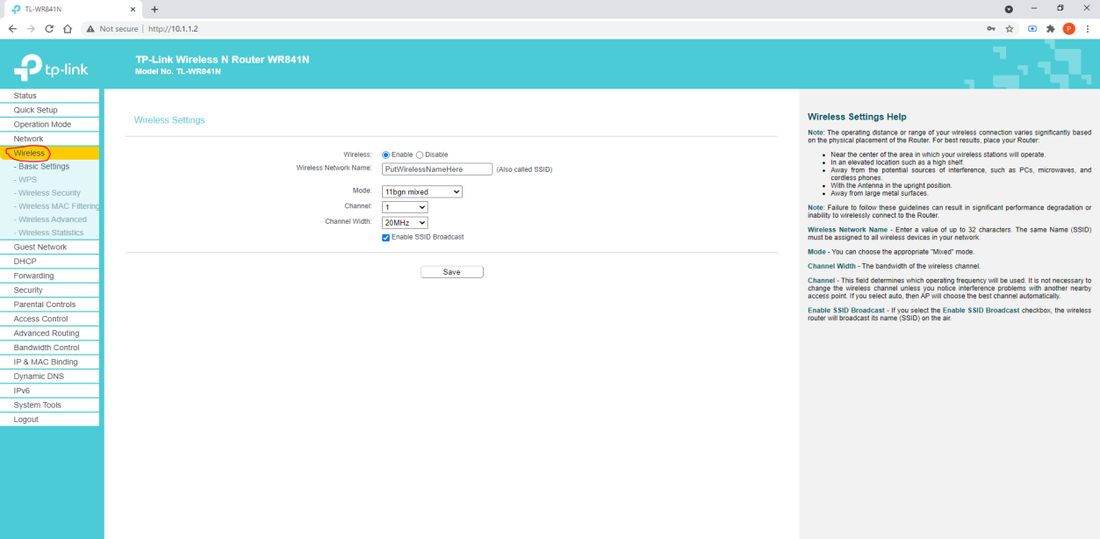The width and height of the screenshot is (1100, 539).
Task: Click the tp-link logo
Action: [51, 67]
